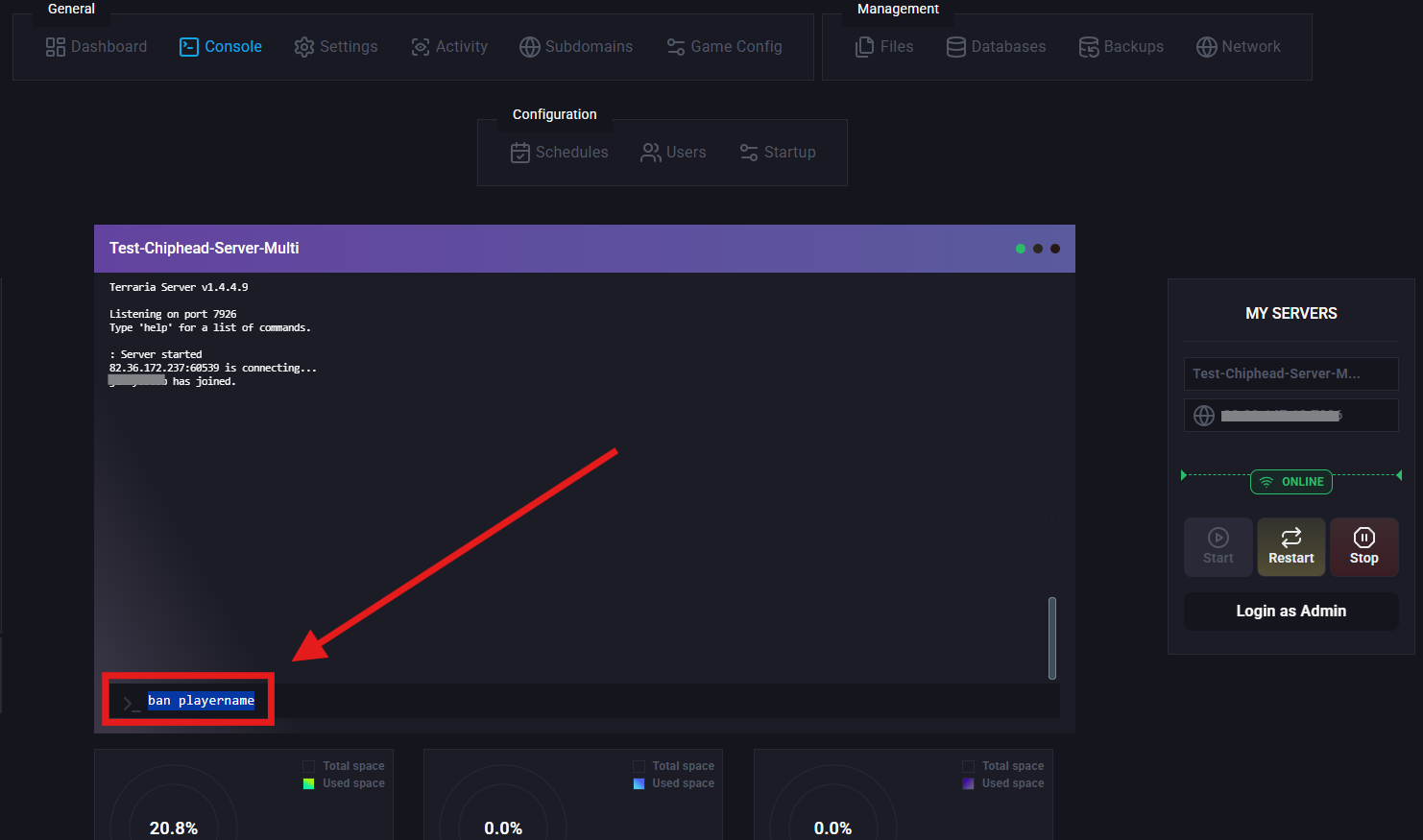Click the green Used space legend swatch
Image resolution: width=1423 pixels, height=840 pixels.
[309, 783]
